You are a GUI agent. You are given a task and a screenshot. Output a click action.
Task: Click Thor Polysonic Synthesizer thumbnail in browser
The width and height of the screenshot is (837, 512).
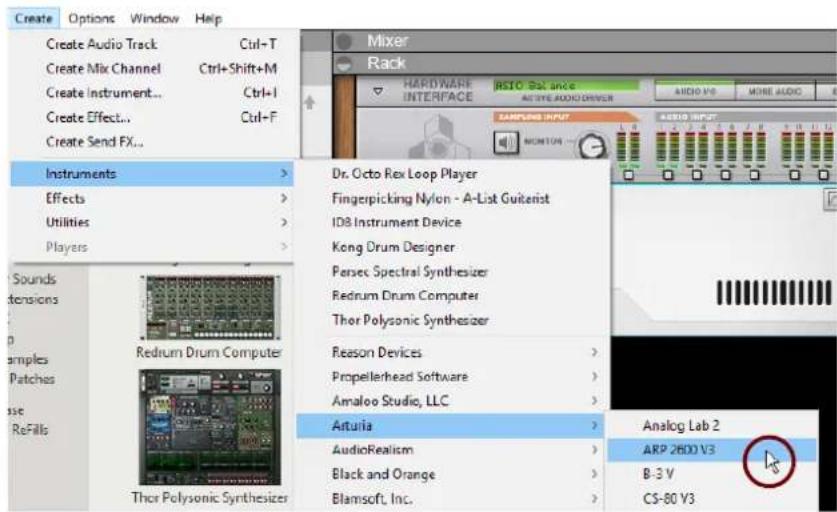(x=210, y=427)
